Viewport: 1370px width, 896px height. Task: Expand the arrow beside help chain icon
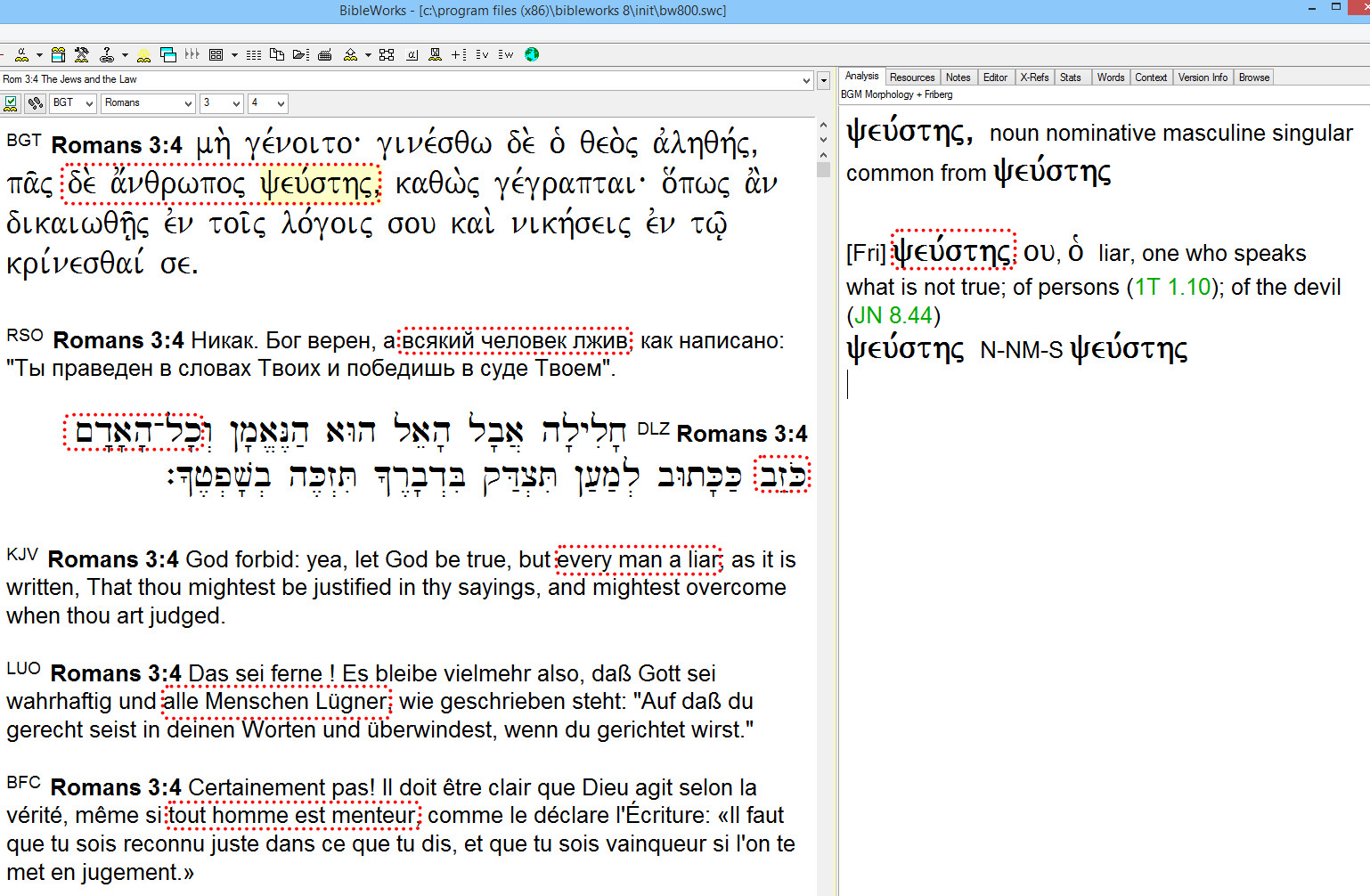point(125,55)
